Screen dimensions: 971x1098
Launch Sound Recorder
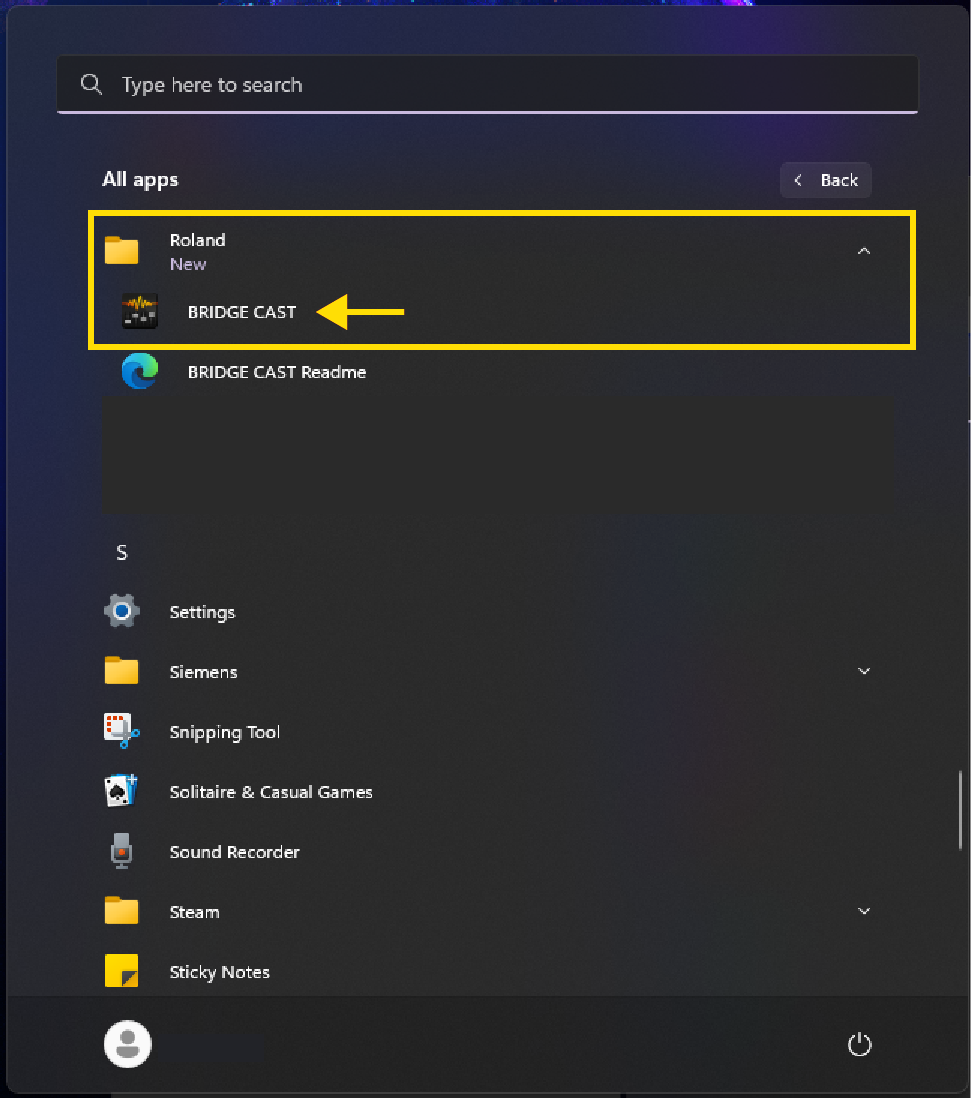coord(234,851)
